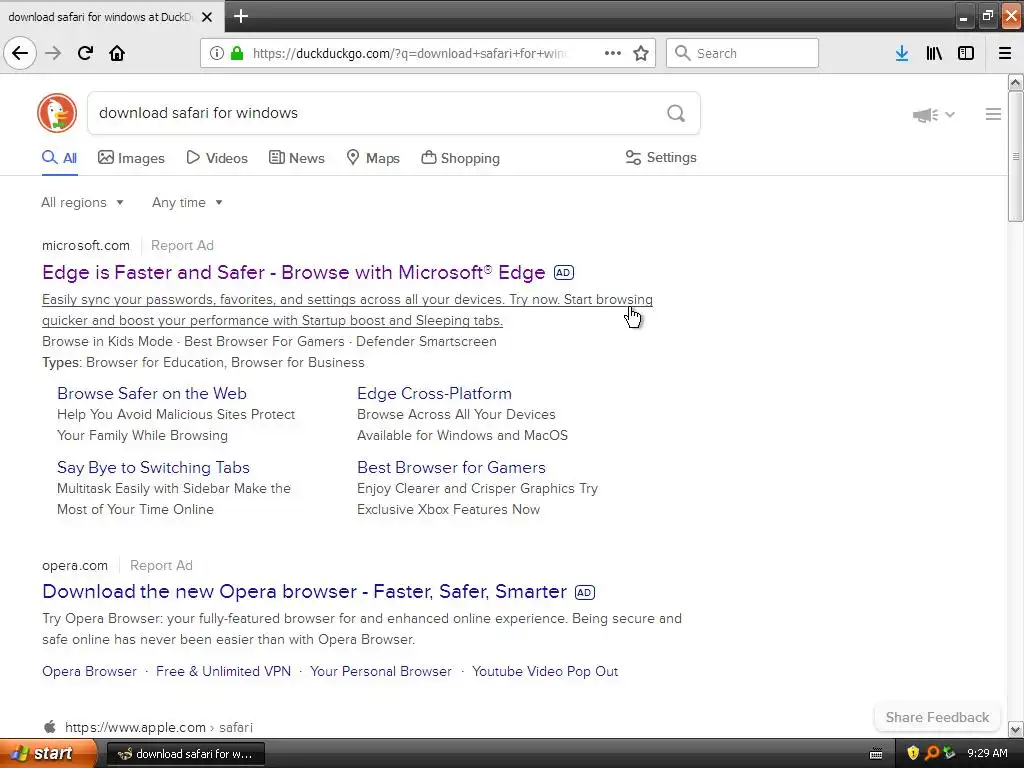Close the DuckDuckGo search tab

pos(207,17)
